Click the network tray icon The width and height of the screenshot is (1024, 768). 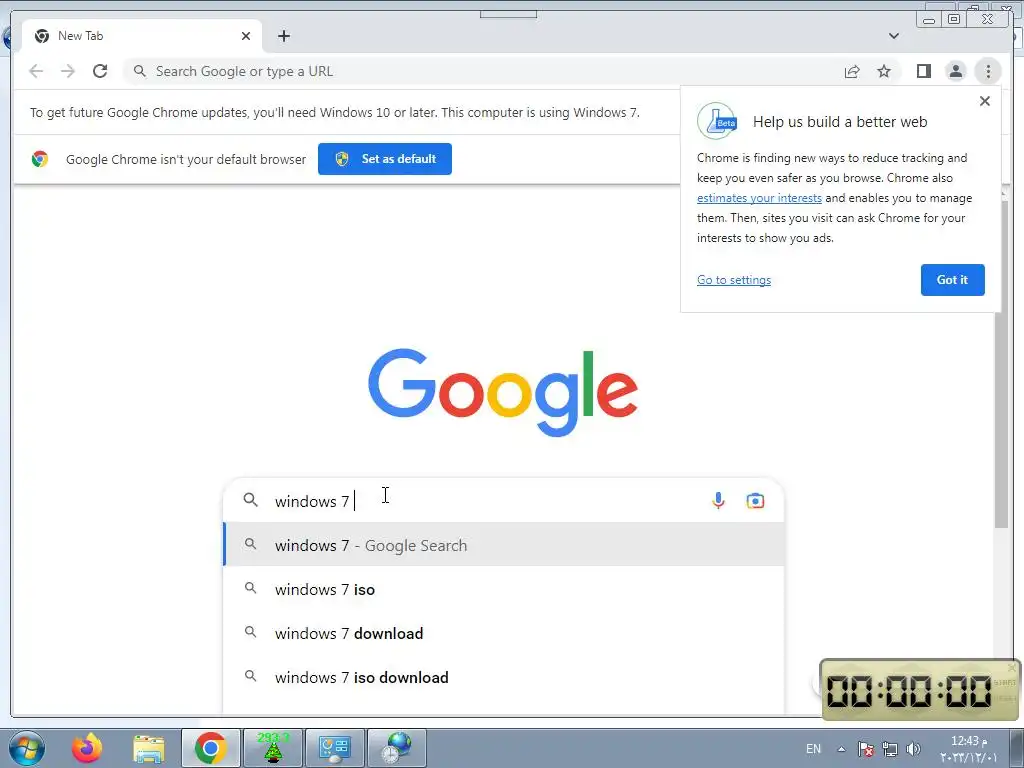[889, 749]
